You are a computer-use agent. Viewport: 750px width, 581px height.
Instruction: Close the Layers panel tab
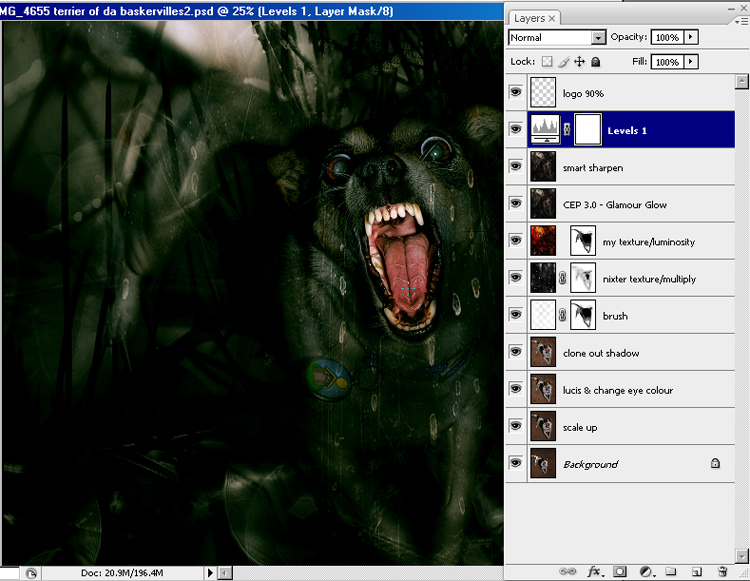pyautogui.click(x=551, y=18)
